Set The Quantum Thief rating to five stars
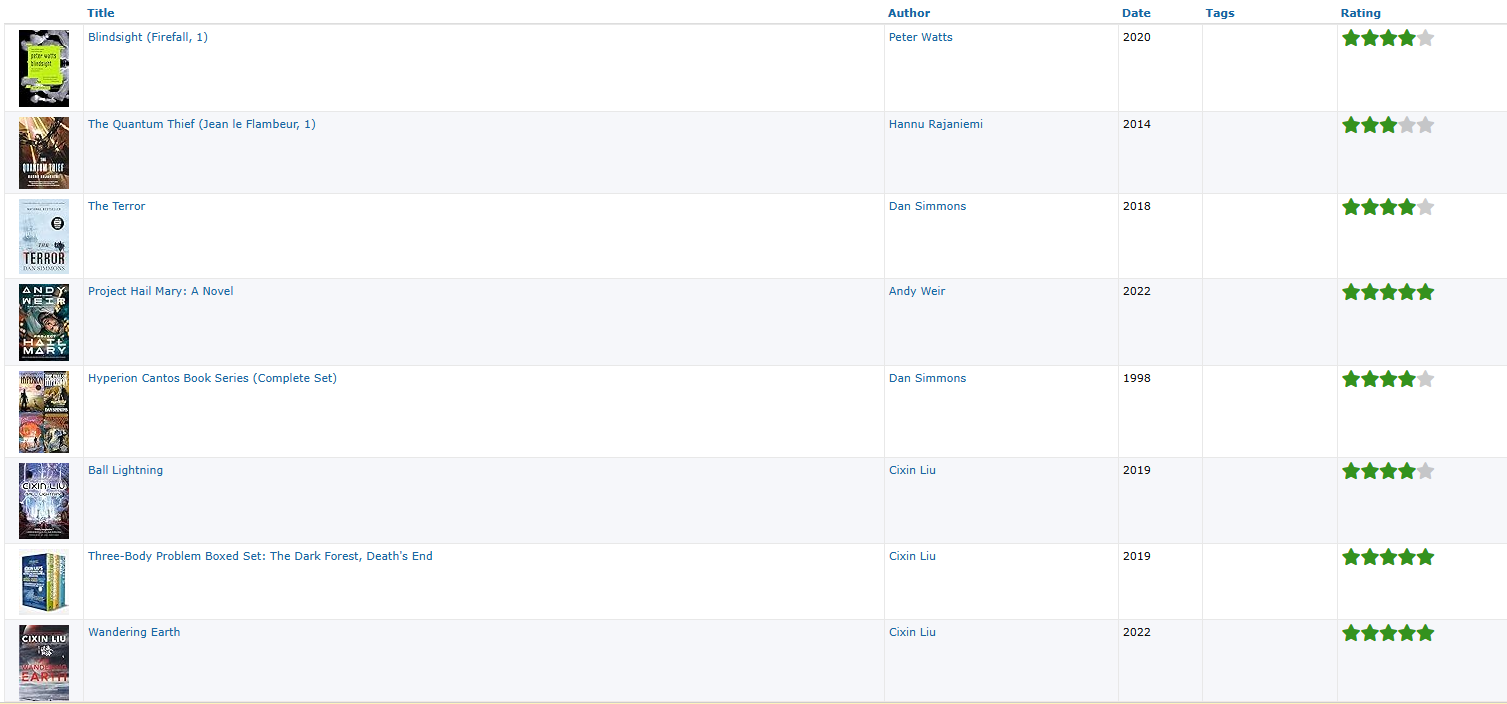1507x704 pixels. [1425, 125]
